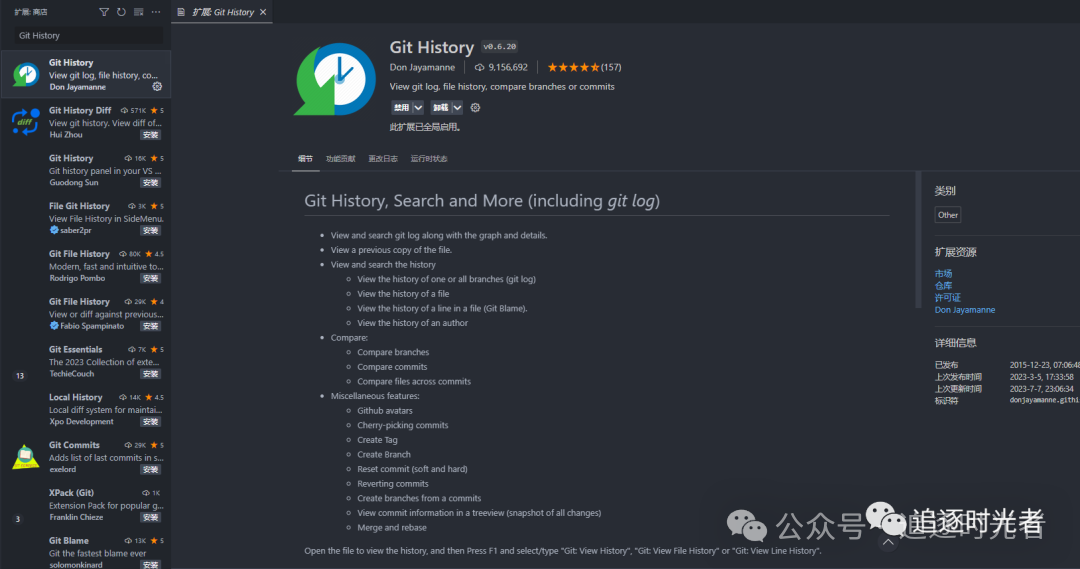The width and height of the screenshot is (1080, 569).
Task: Open the 更改日志 tab
Action: pyautogui.click(x=383, y=158)
